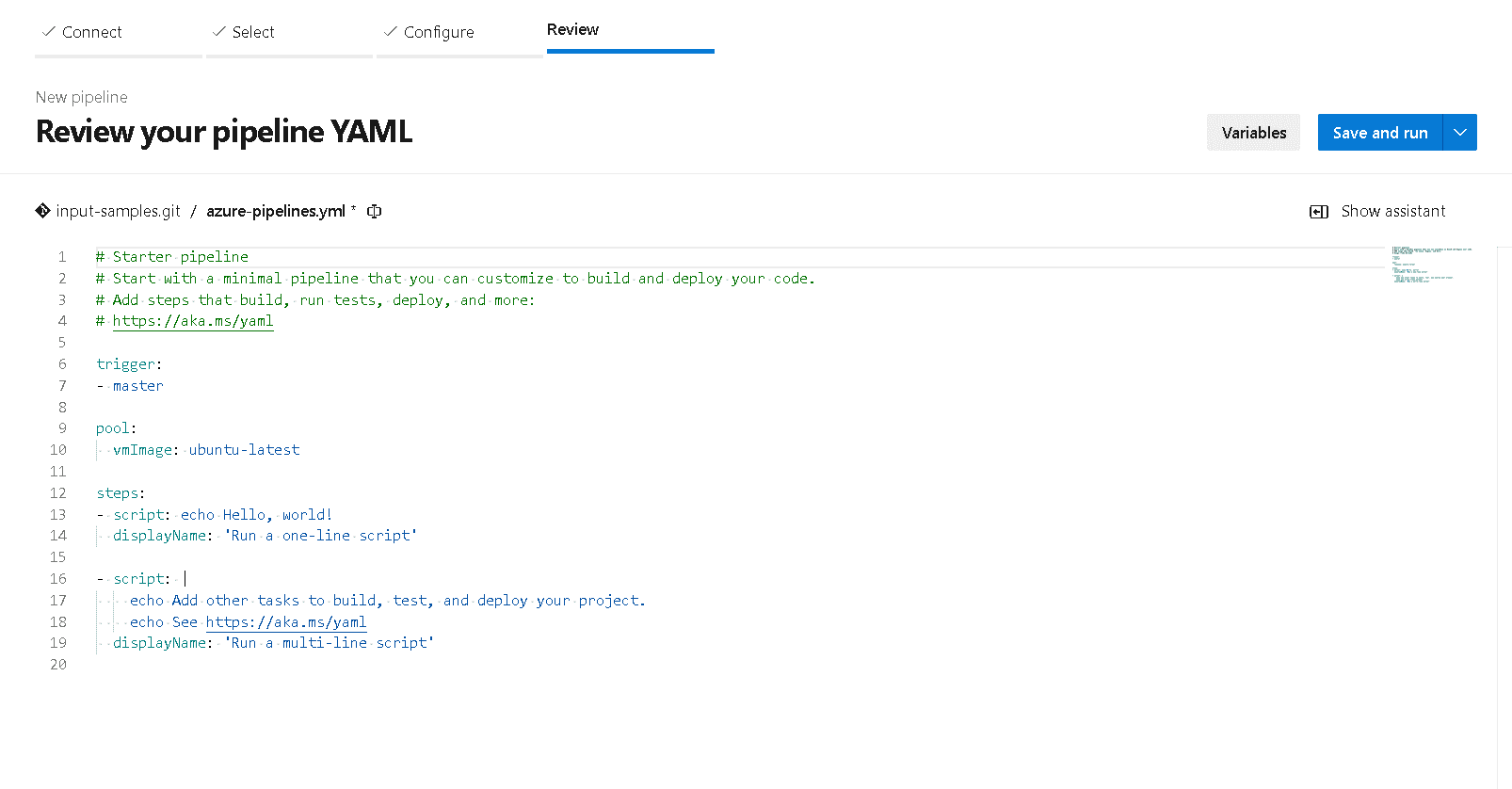This screenshot has width=1512, height=789.
Task: Stay on the Review tab
Action: [572, 29]
